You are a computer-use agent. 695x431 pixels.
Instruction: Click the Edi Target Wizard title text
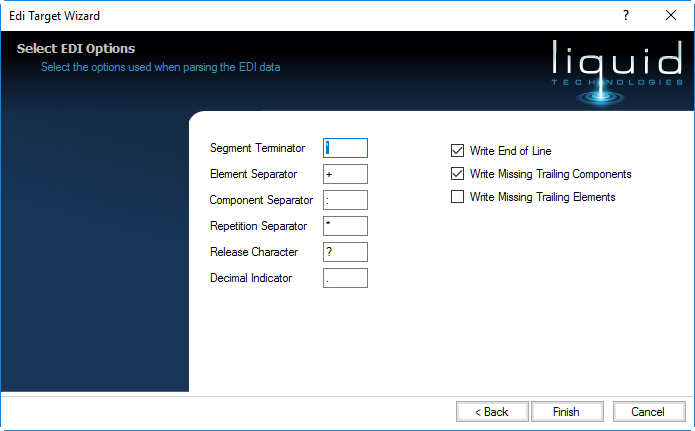[54, 16]
